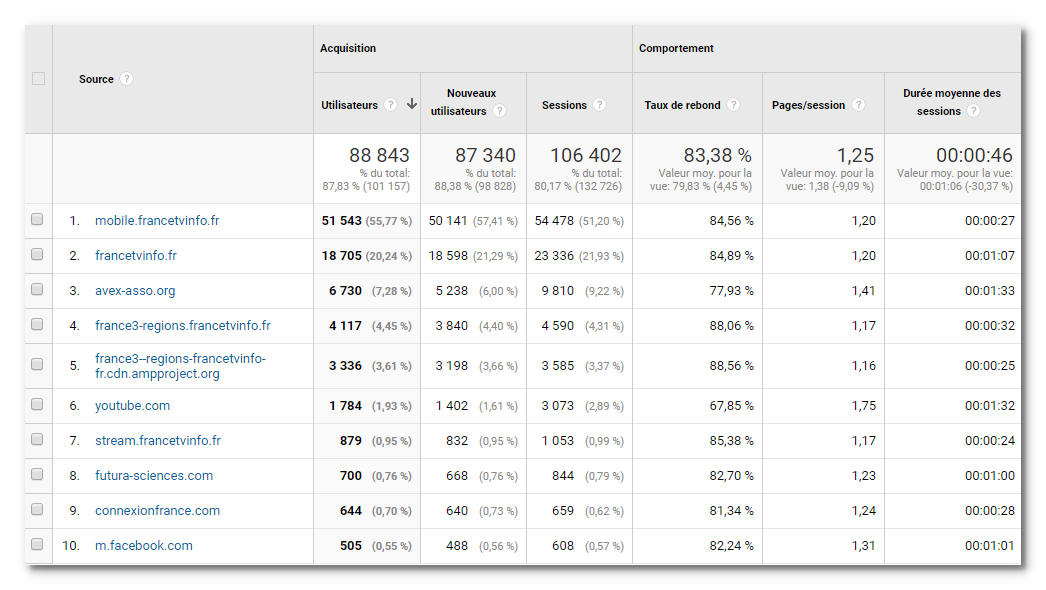Screen dimensions: 1046x590
Task: Check the box for ampproject.org row 5
Action: tap(37, 364)
